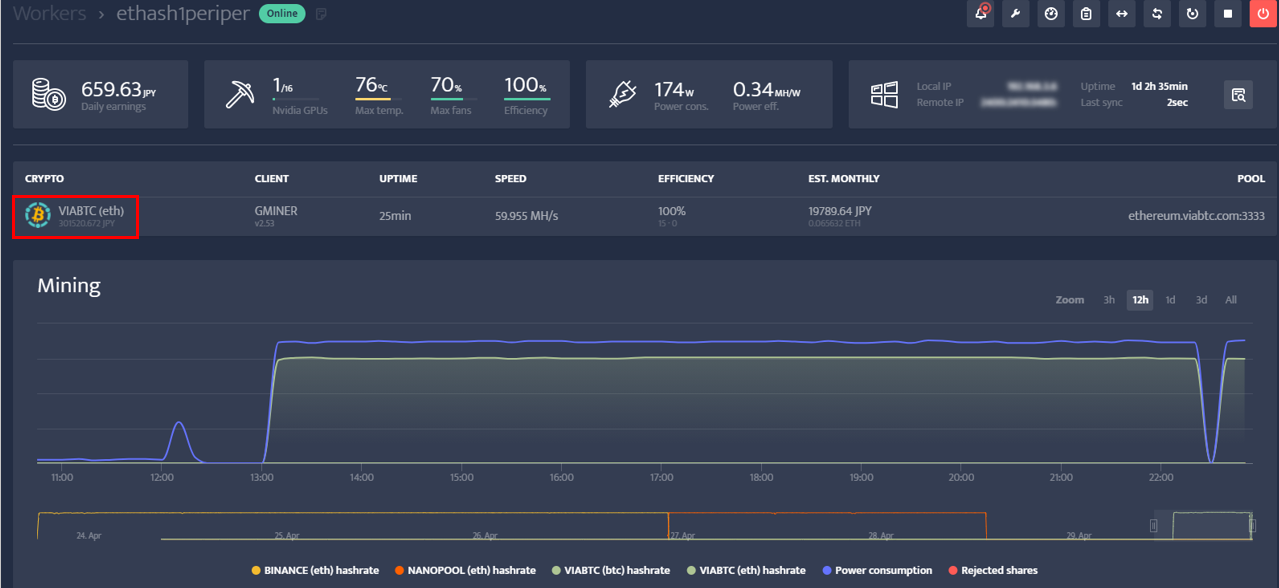Click the stop square icon
The width and height of the screenshot is (1279, 588).
click(1226, 14)
